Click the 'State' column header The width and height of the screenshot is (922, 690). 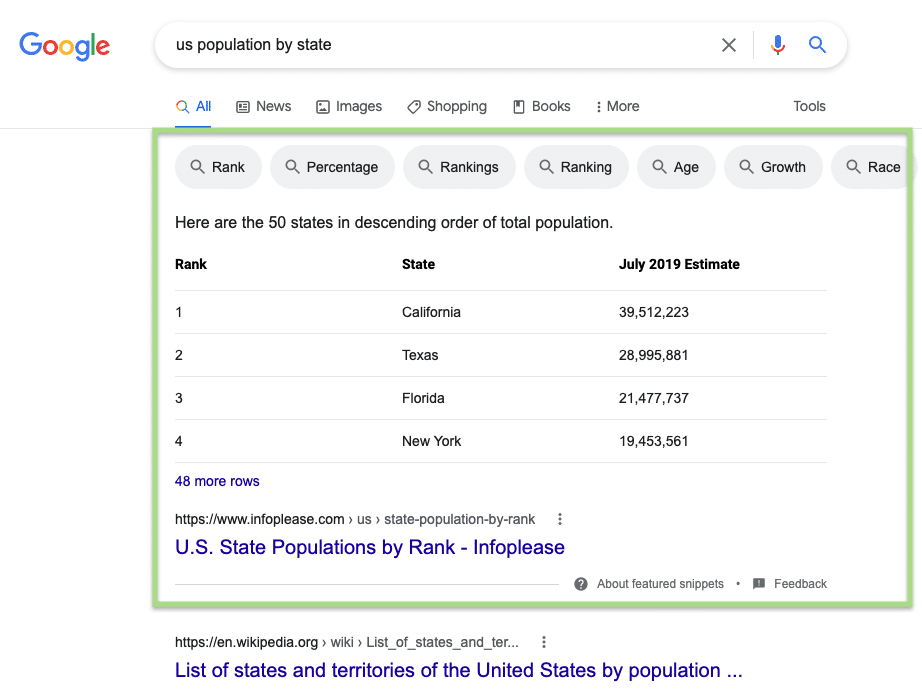(x=418, y=264)
